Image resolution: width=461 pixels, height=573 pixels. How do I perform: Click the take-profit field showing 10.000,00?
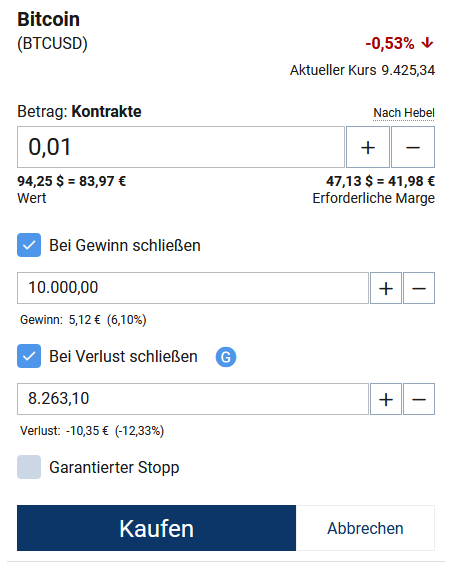(x=193, y=288)
